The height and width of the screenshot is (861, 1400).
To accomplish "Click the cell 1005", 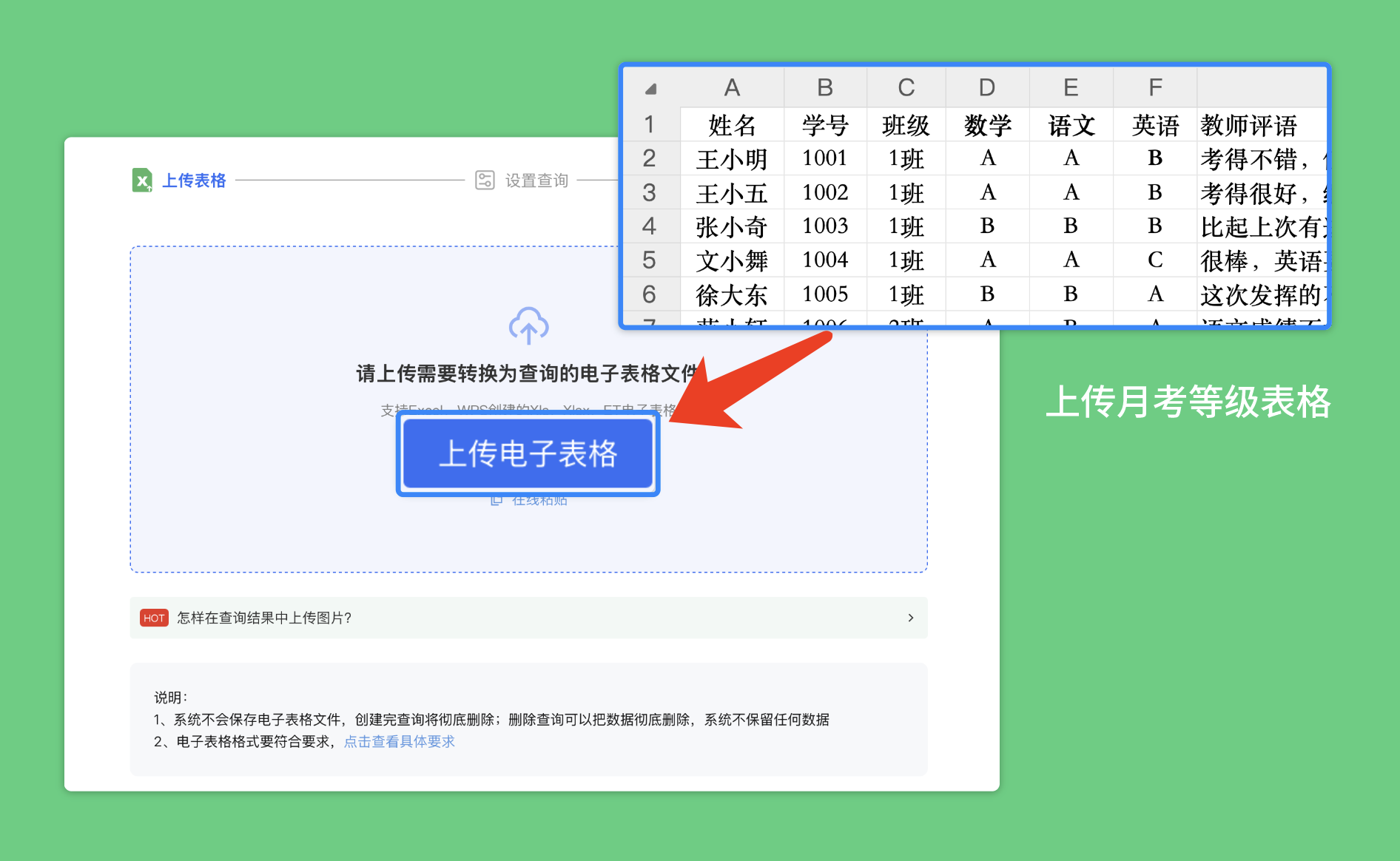I will (825, 294).
